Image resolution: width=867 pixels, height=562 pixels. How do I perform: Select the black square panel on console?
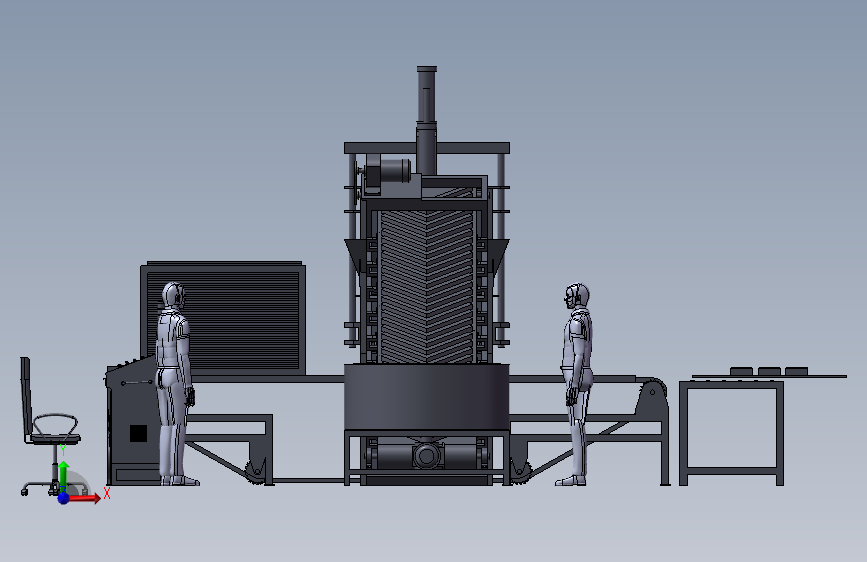coord(138,433)
